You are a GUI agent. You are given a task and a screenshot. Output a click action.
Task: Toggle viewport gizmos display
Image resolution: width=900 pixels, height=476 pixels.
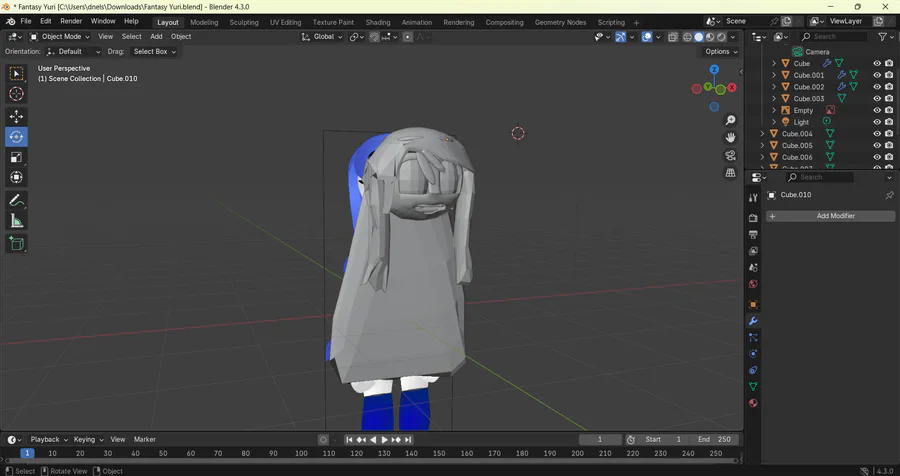point(620,37)
